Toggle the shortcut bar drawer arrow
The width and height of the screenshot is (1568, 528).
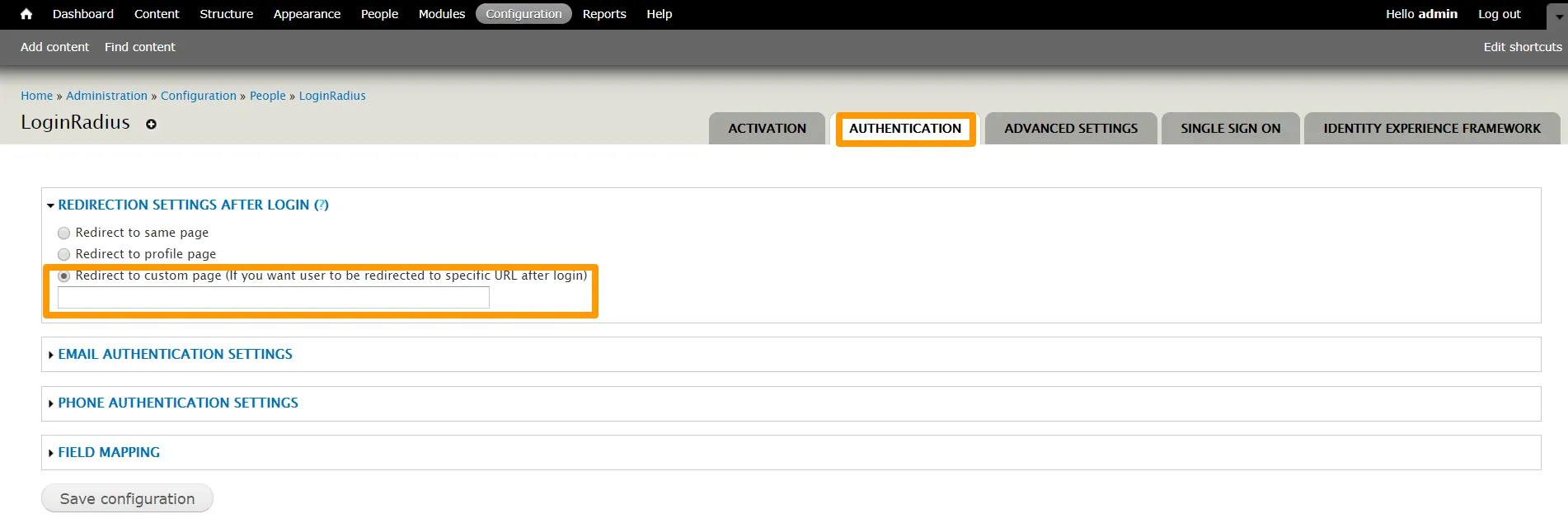(1558, 15)
